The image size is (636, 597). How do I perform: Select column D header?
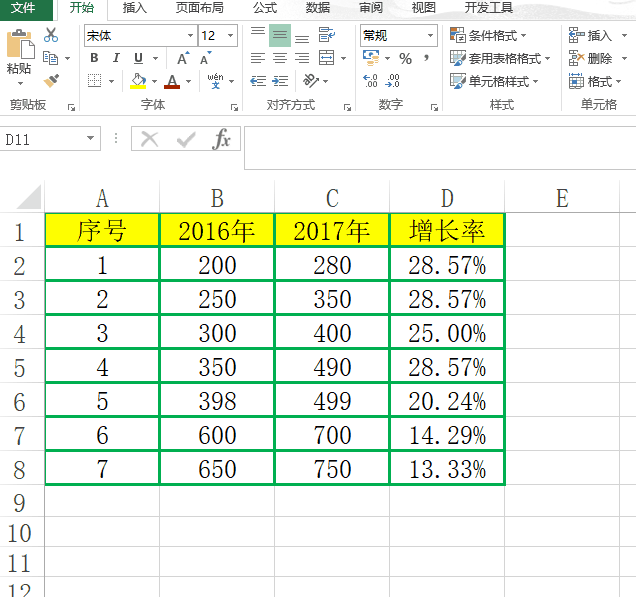[447, 198]
